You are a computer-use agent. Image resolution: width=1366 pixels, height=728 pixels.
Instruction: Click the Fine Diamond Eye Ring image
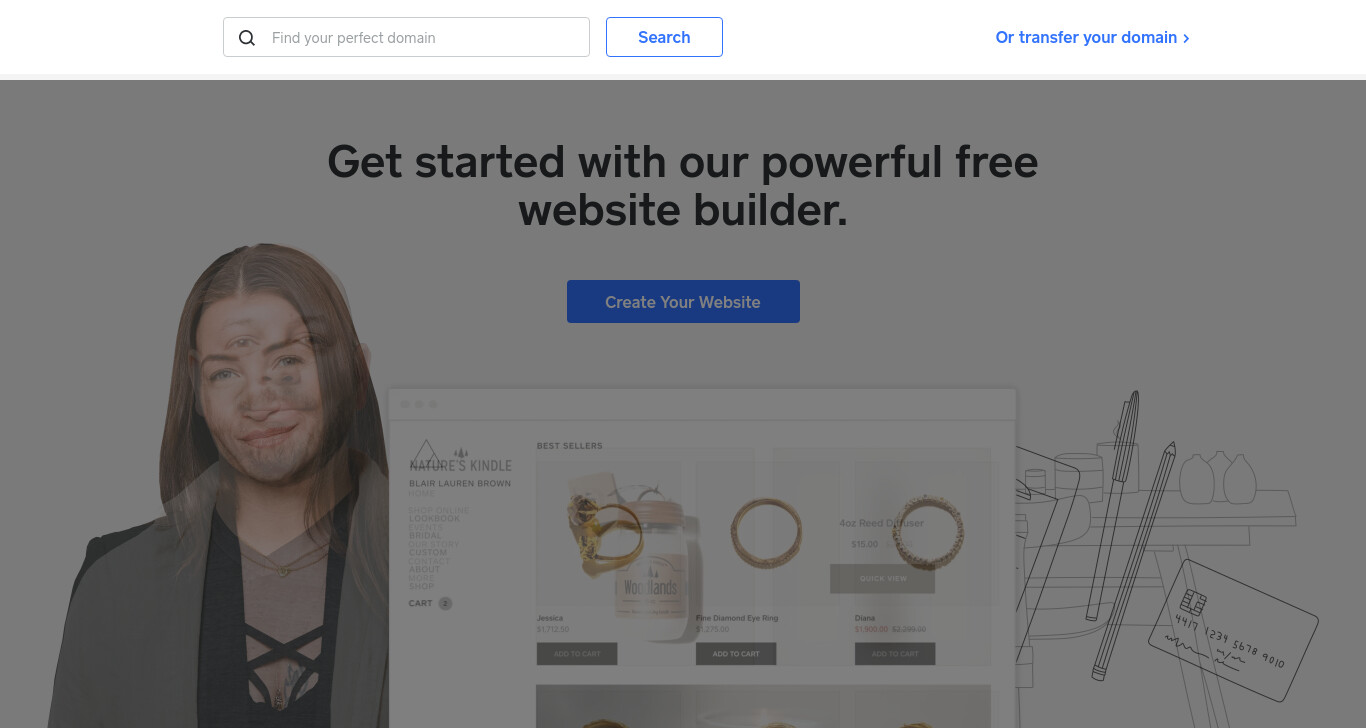(766, 530)
